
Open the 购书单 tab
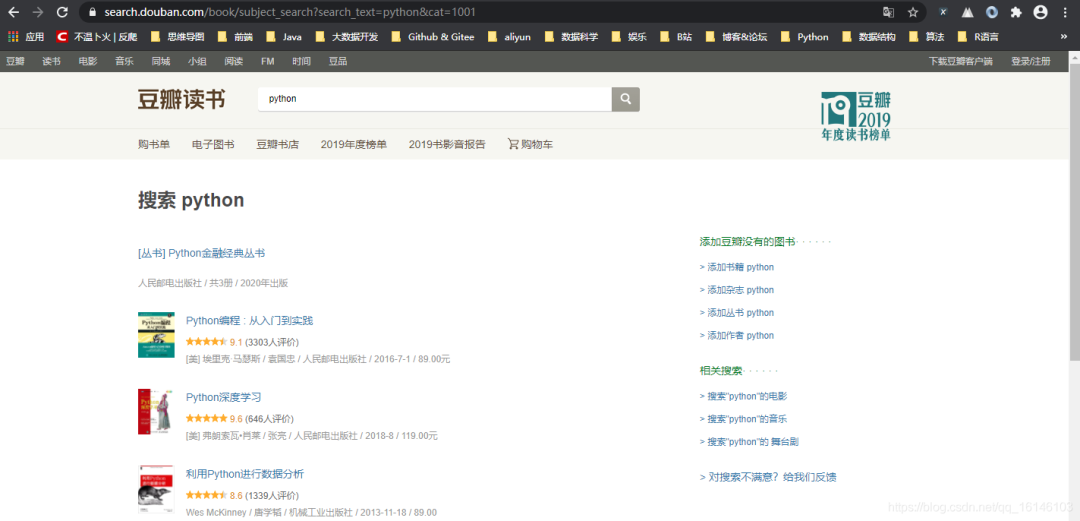[x=154, y=144]
